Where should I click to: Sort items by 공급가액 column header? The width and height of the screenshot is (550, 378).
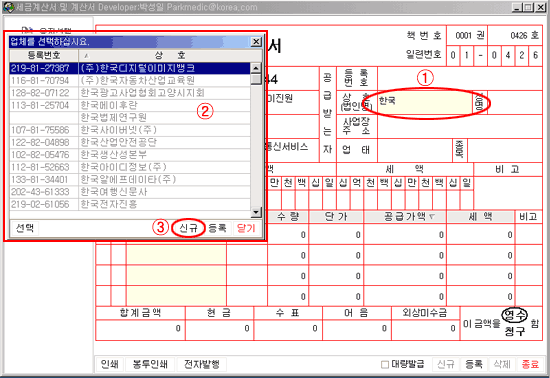coord(405,217)
